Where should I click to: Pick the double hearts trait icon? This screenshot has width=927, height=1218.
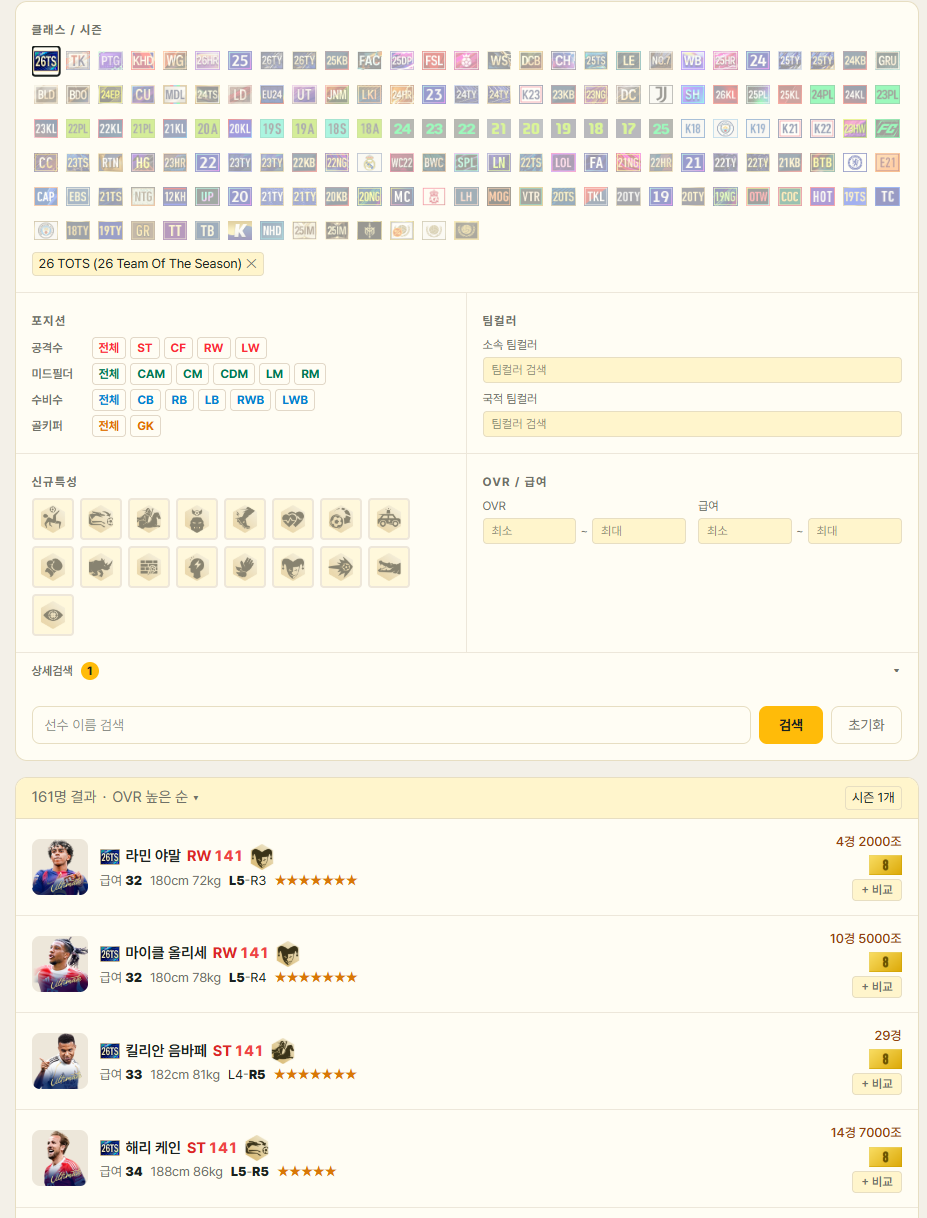293,519
